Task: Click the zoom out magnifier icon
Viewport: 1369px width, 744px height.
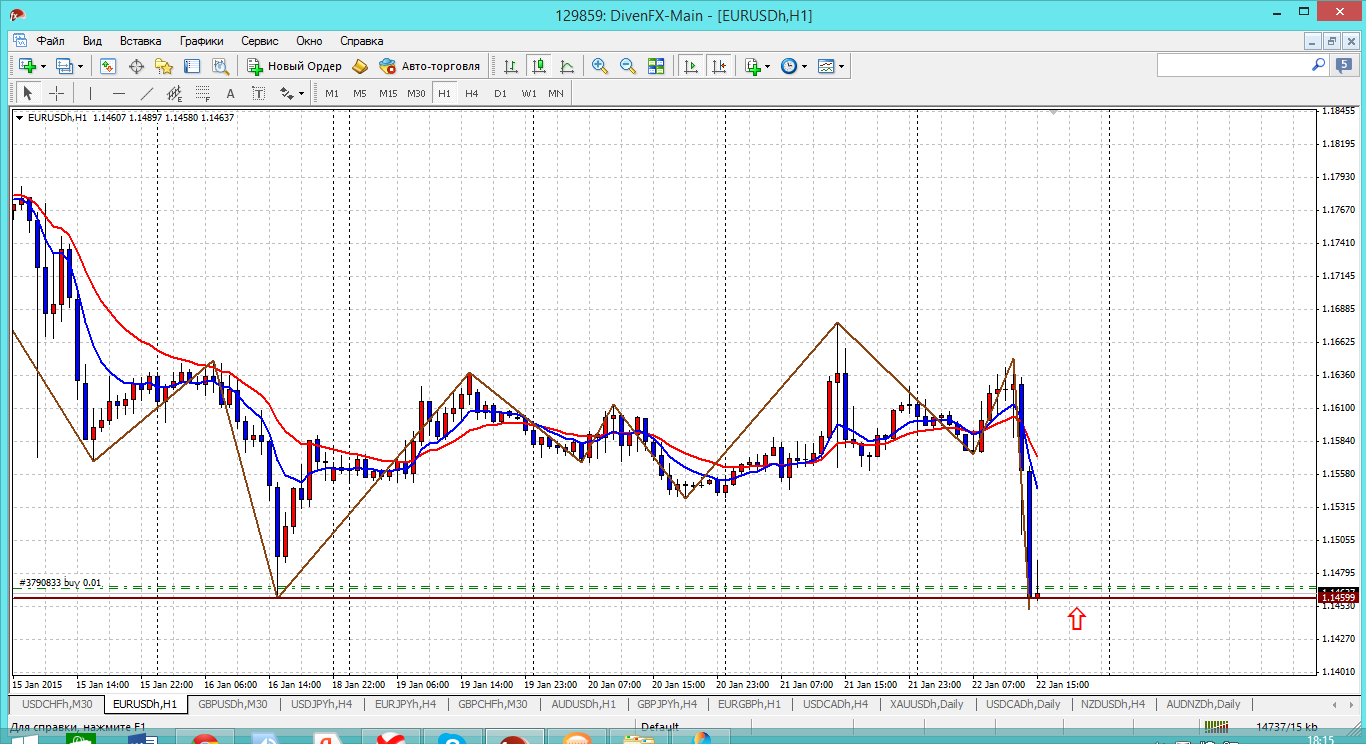Action: [628, 66]
